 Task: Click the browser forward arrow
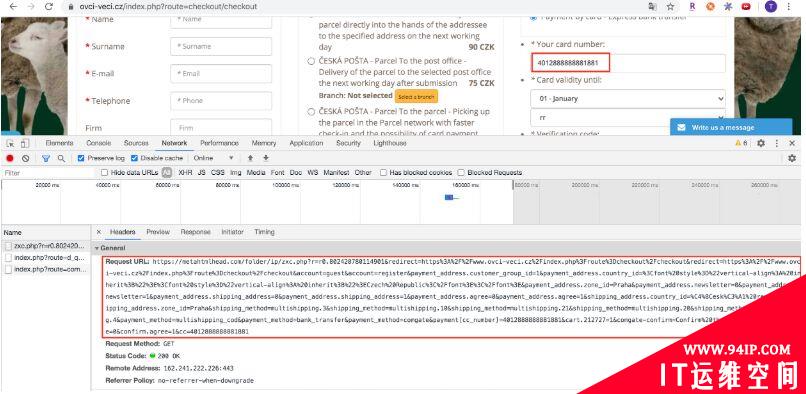click(31, 7)
